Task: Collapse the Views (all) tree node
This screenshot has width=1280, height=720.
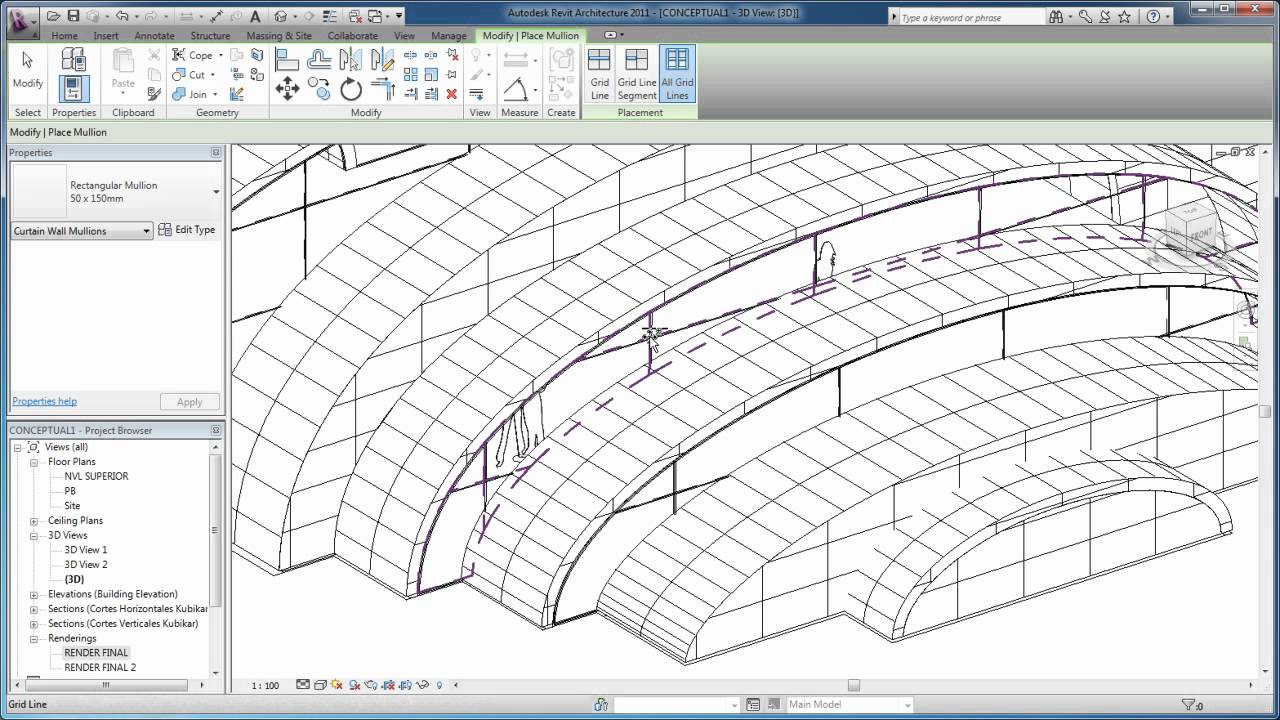Action: pyautogui.click(x=18, y=447)
